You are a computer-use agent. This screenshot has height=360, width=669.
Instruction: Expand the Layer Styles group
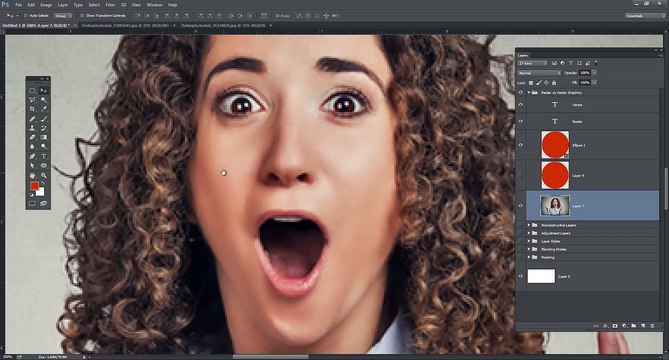click(x=529, y=241)
